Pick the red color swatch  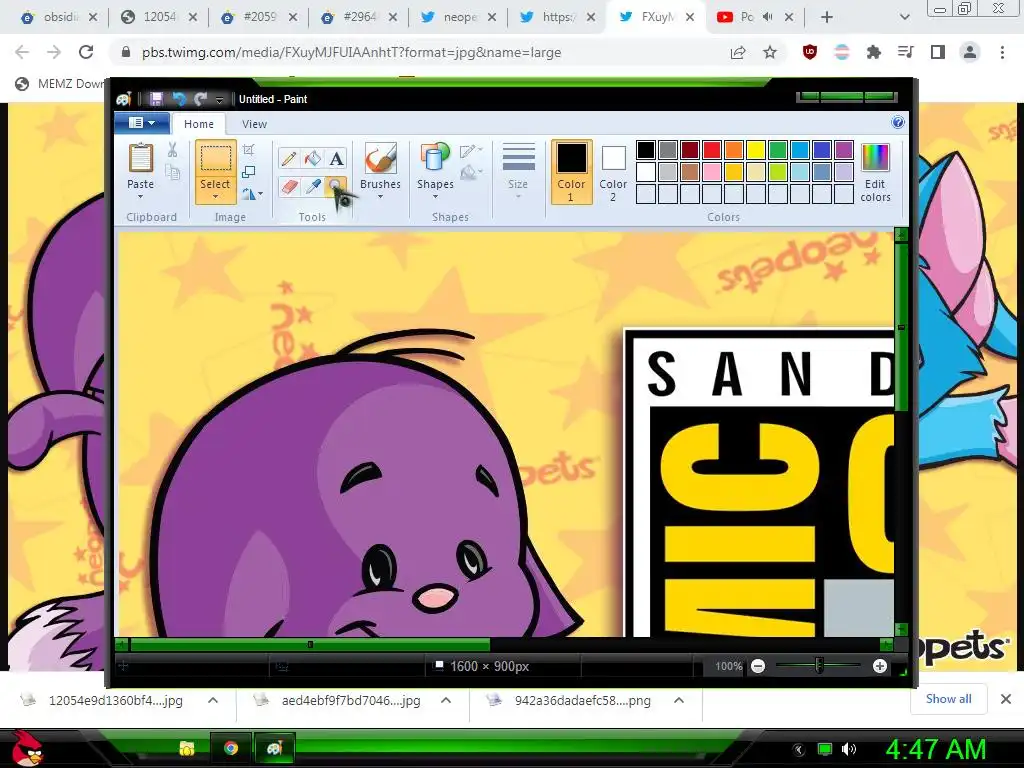point(712,150)
